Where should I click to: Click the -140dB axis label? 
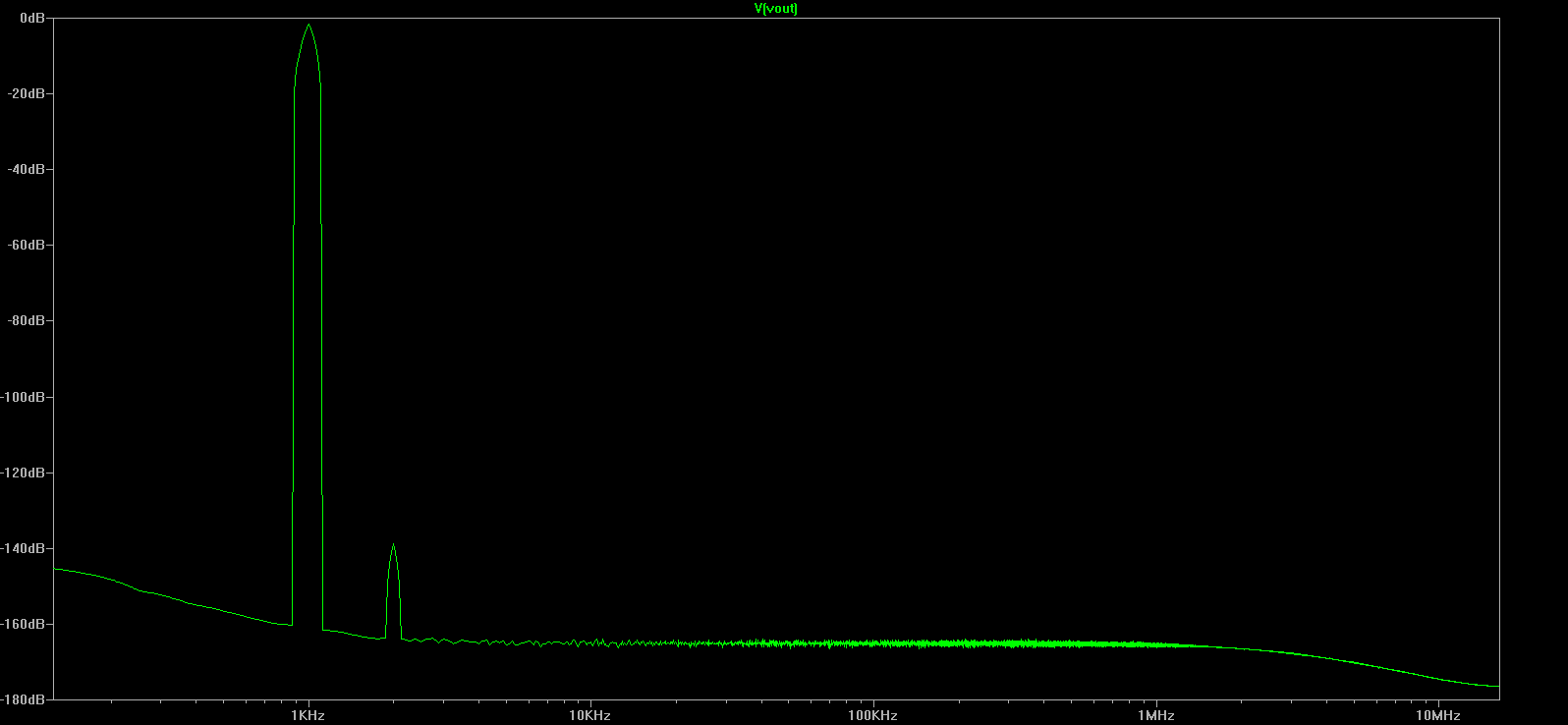pos(24,548)
